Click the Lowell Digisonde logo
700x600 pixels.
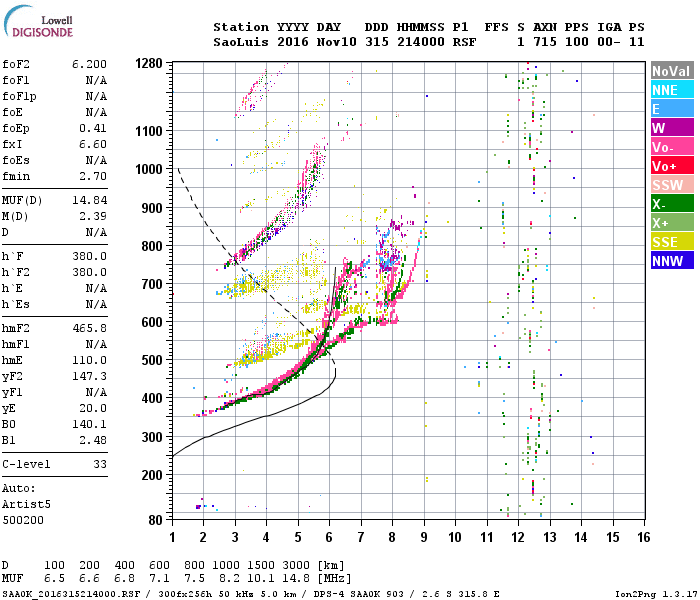(x=38, y=21)
